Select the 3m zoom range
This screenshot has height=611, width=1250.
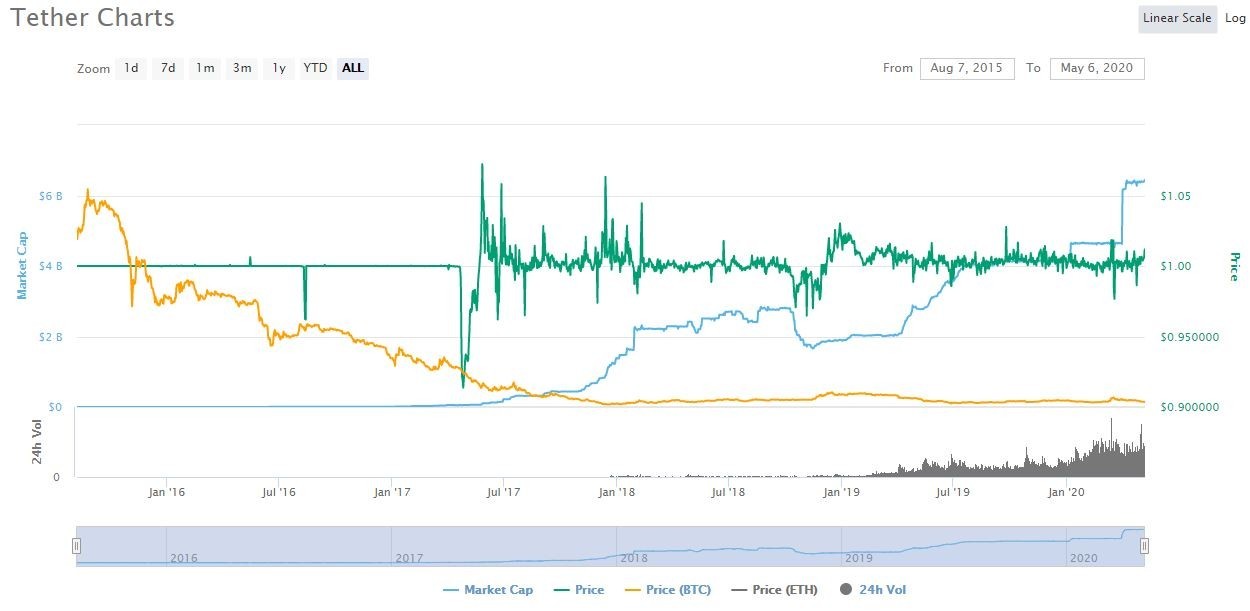pos(242,68)
